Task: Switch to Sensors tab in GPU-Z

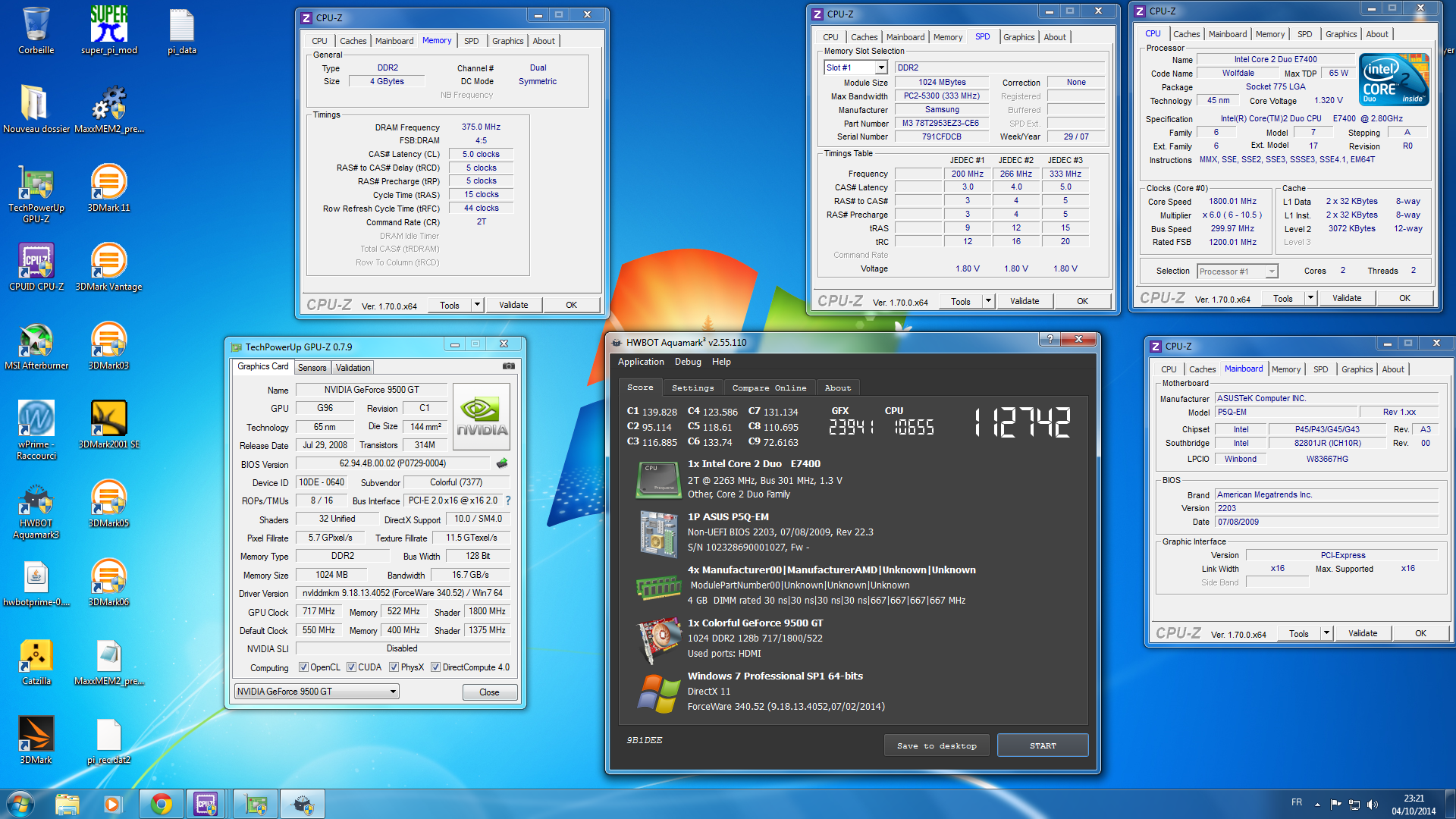Action: 312,368
